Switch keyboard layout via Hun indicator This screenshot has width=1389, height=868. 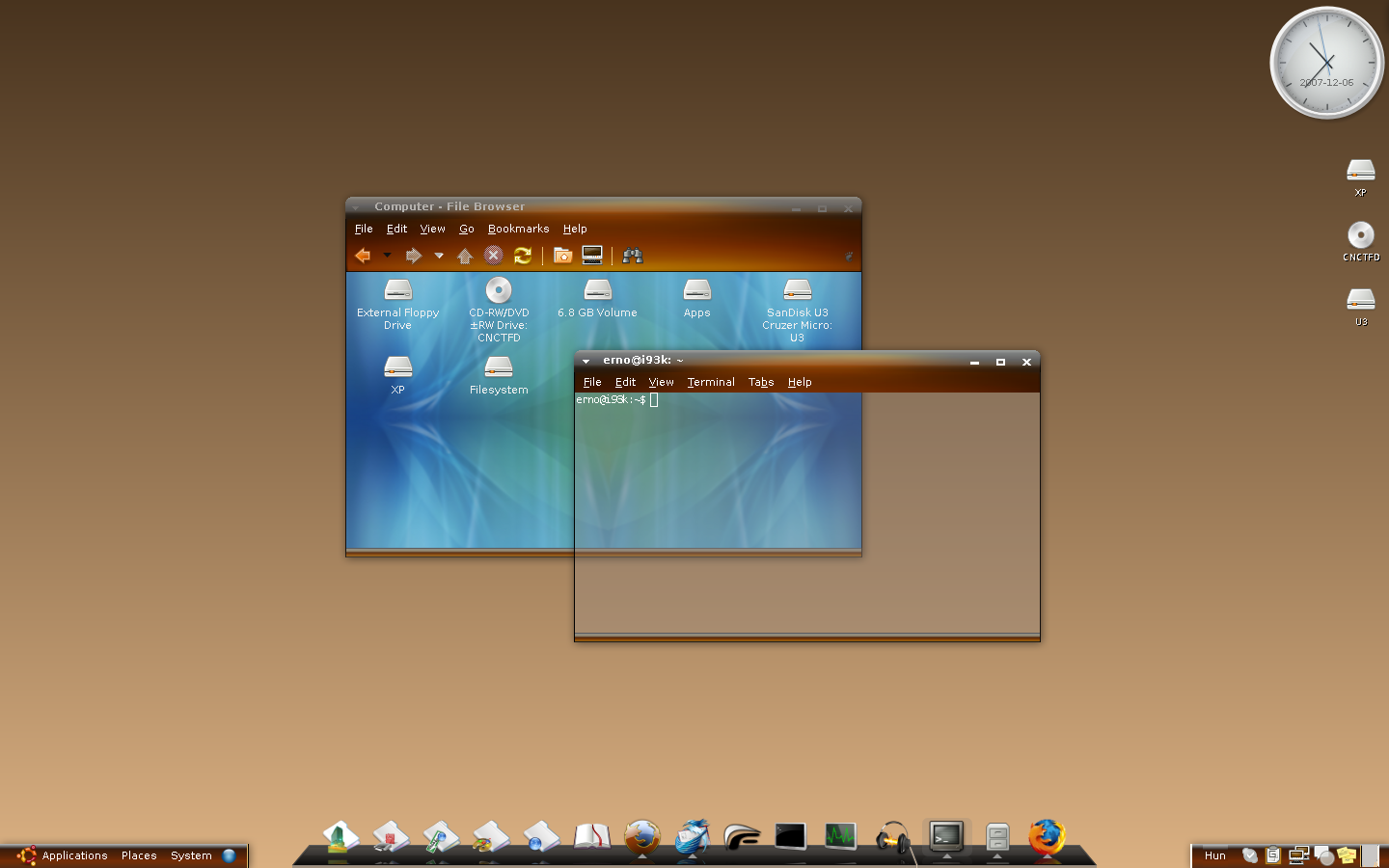coord(1215,855)
